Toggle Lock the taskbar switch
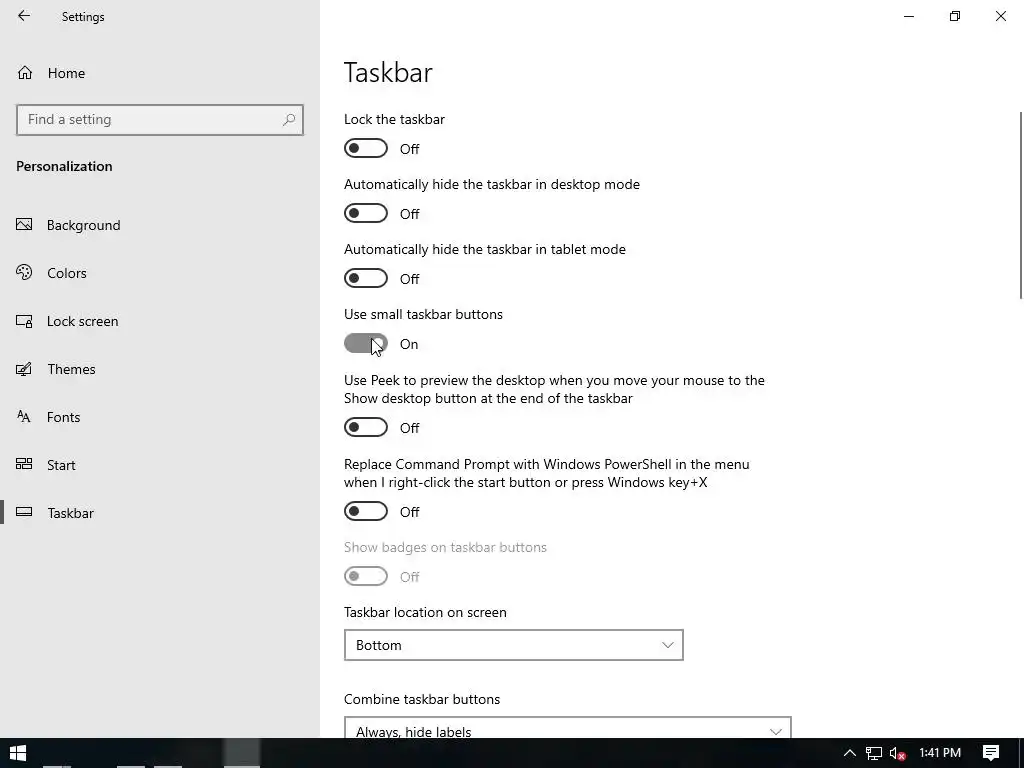The height and width of the screenshot is (768, 1024). click(366, 148)
